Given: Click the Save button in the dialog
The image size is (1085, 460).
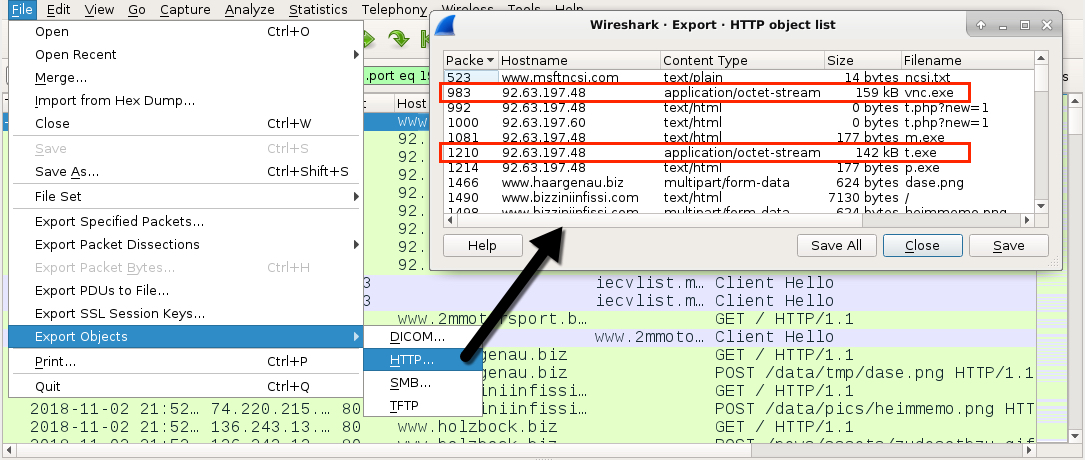Looking at the screenshot, I should pos(1008,246).
